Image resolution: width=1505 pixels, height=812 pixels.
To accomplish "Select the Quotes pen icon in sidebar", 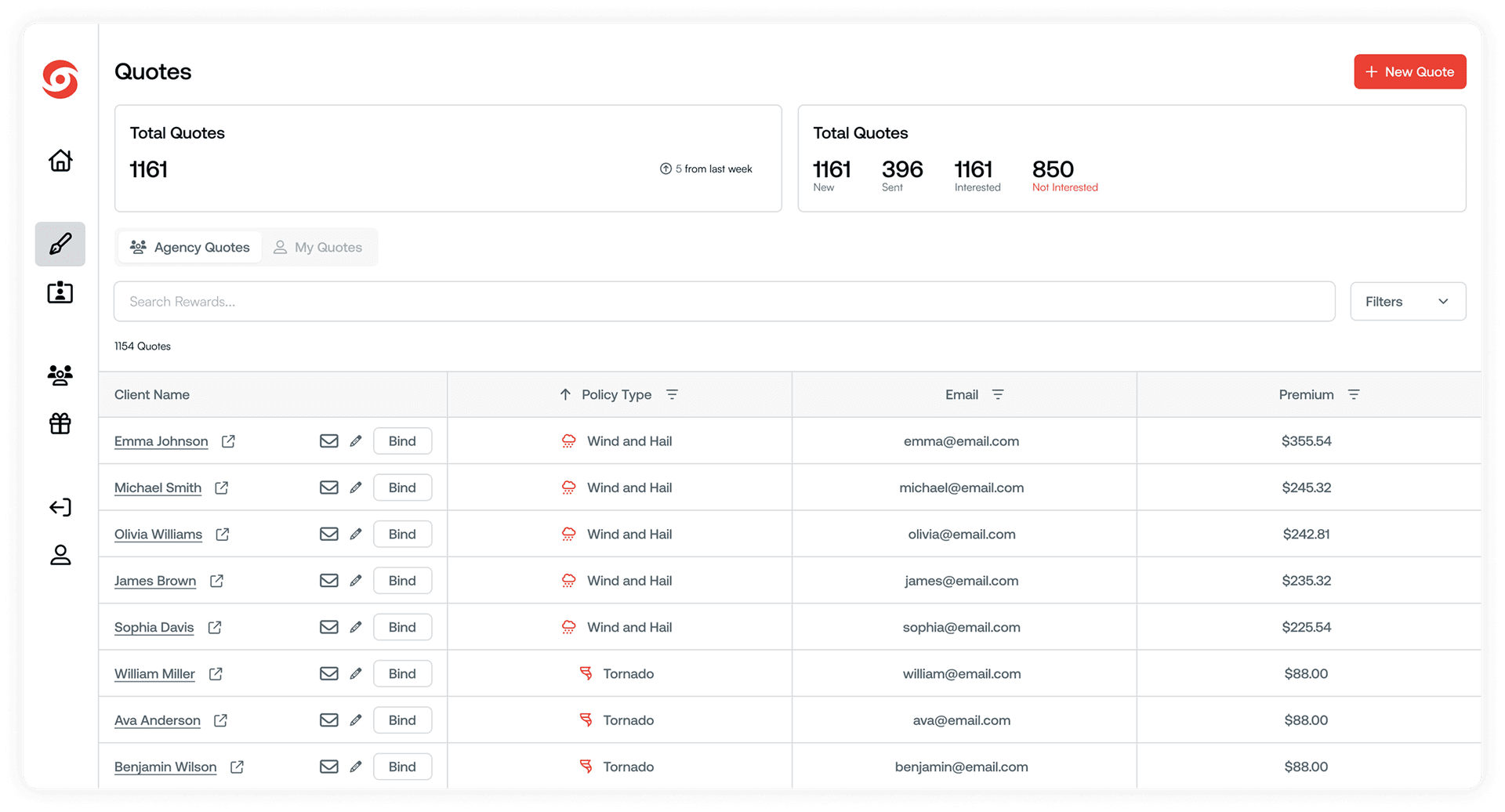I will (x=60, y=244).
